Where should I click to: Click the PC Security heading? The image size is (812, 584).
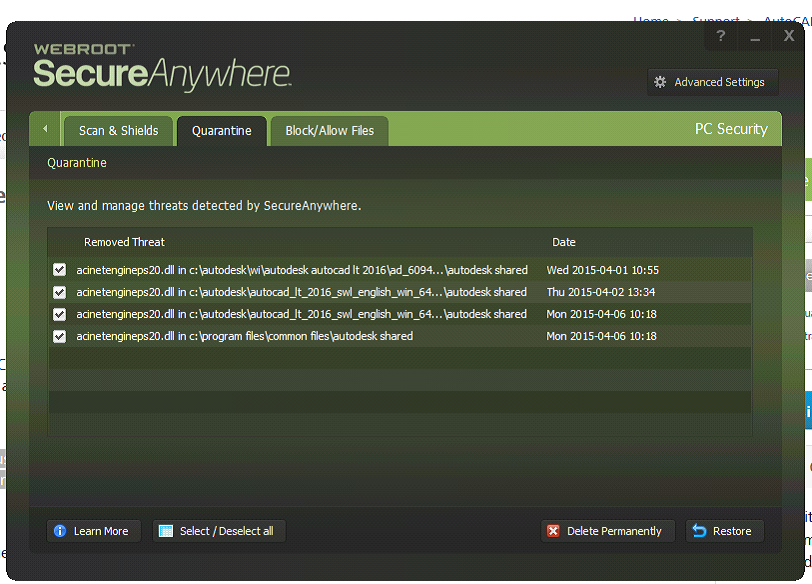click(731, 129)
